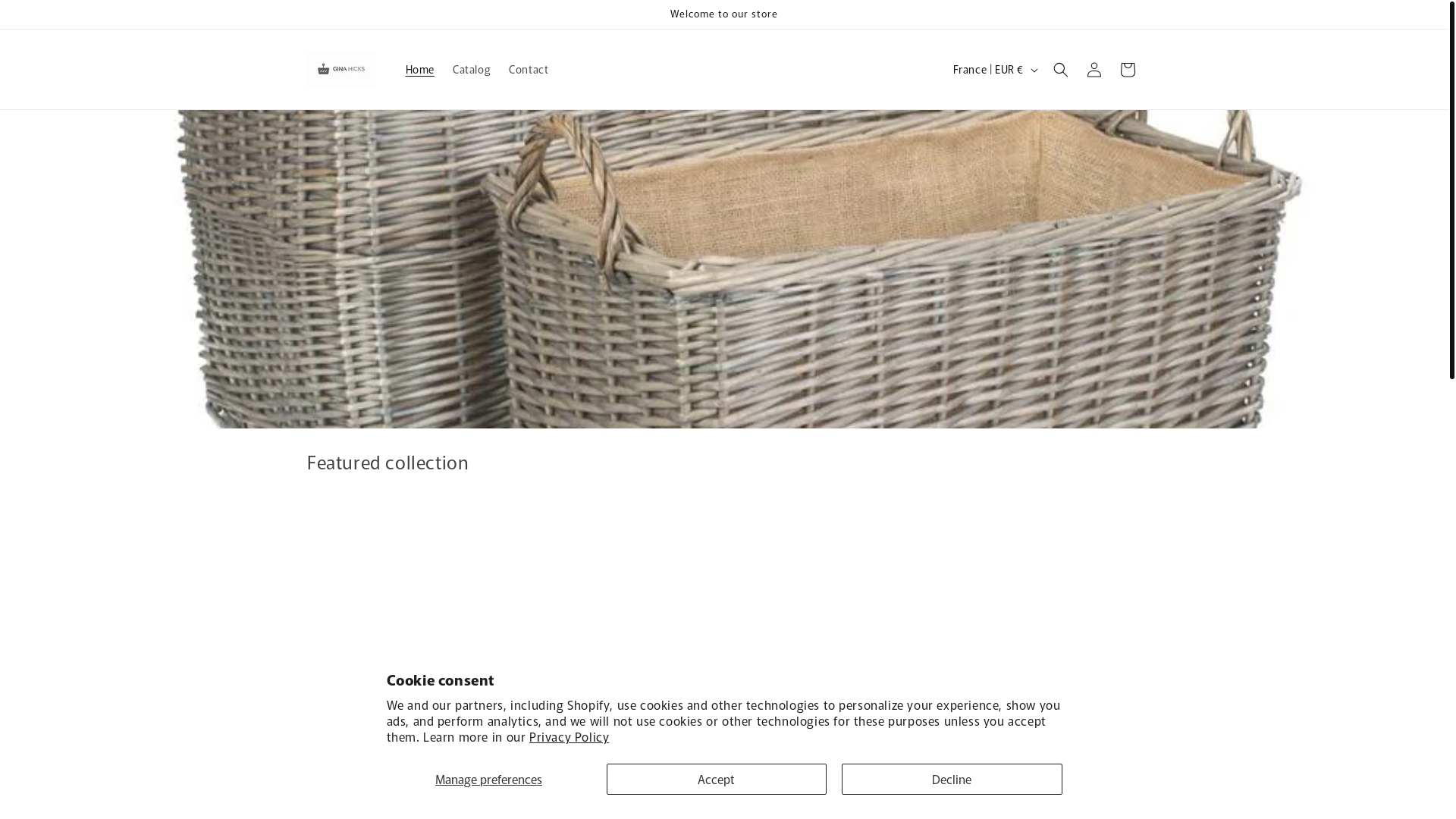Click the Featured collection heading
This screenshot has height=819, width=1456.
[388, 463]
